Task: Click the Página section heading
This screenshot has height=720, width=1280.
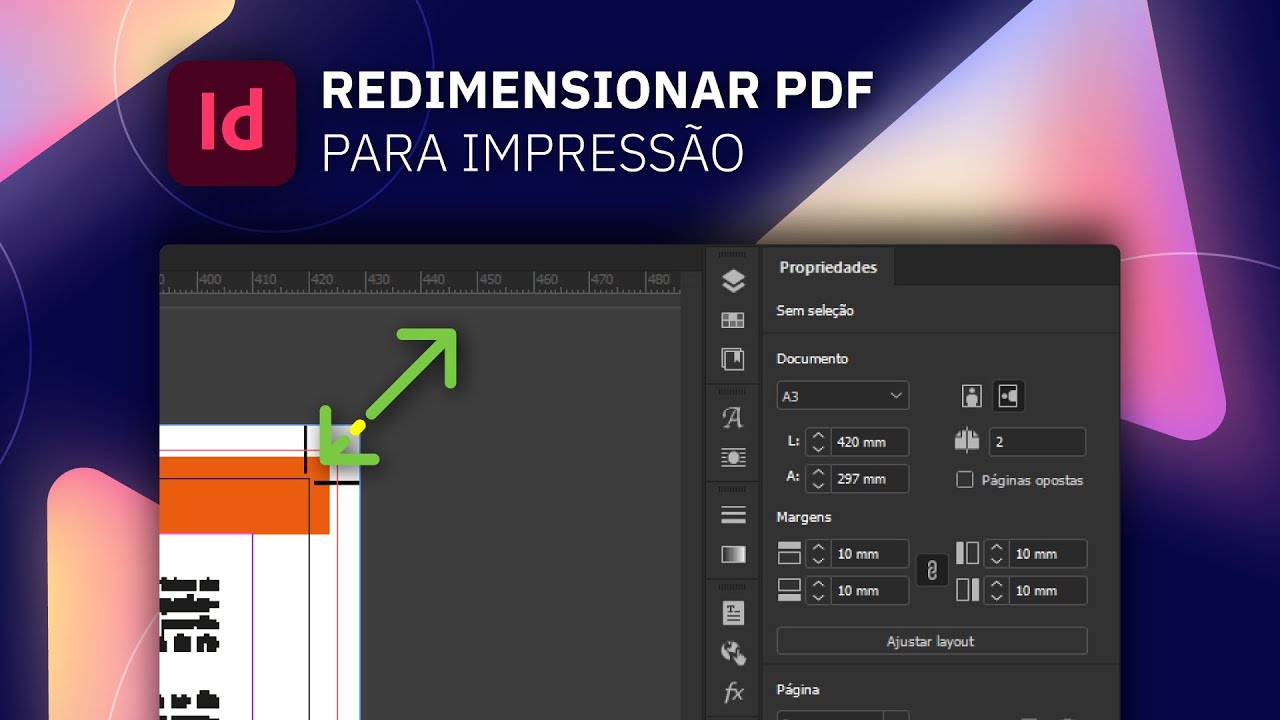Action: pyautogui.click(x=798, y=689)
